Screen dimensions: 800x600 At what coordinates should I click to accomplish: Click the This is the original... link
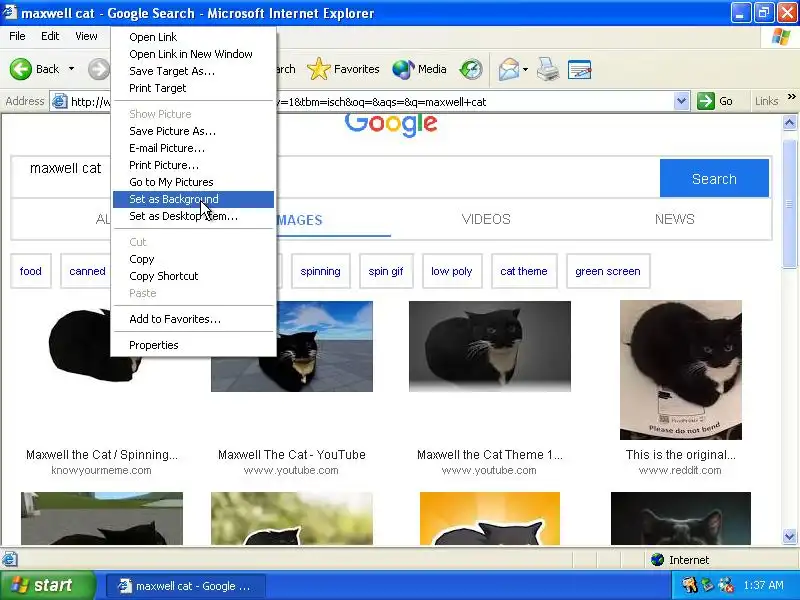pyautogui.click(x=681, y=455)
